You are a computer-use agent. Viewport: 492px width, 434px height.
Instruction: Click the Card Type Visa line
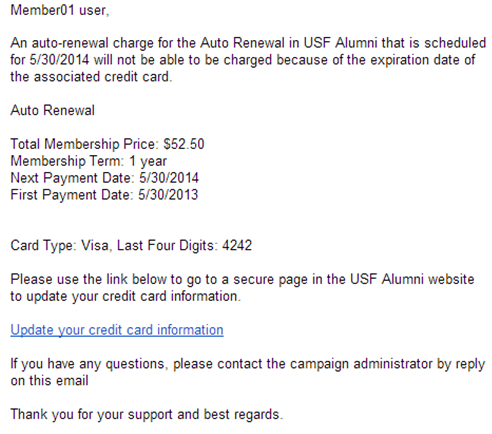(61, 246)
